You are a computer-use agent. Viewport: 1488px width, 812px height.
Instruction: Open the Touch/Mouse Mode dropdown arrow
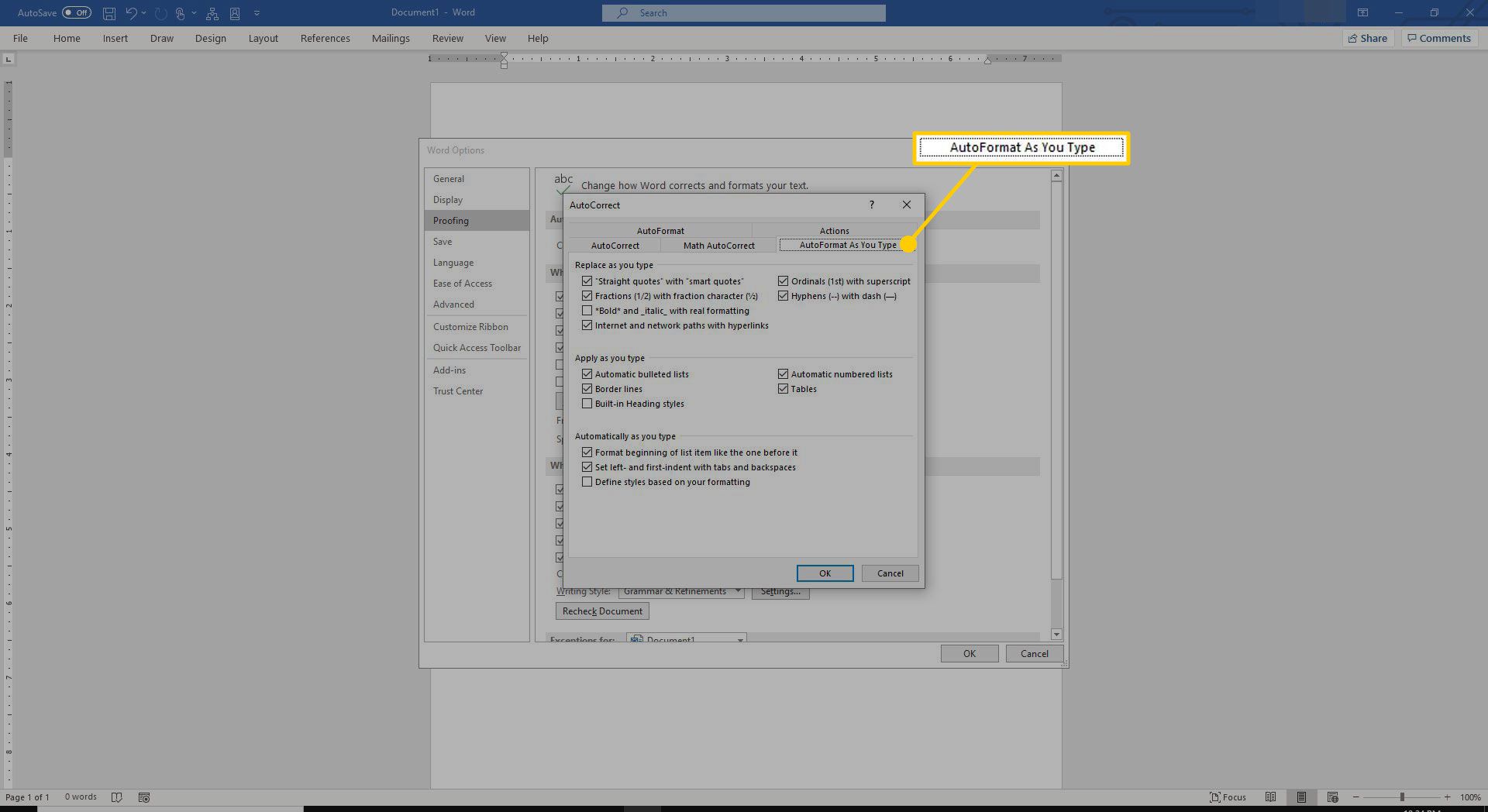click(194, 13)
